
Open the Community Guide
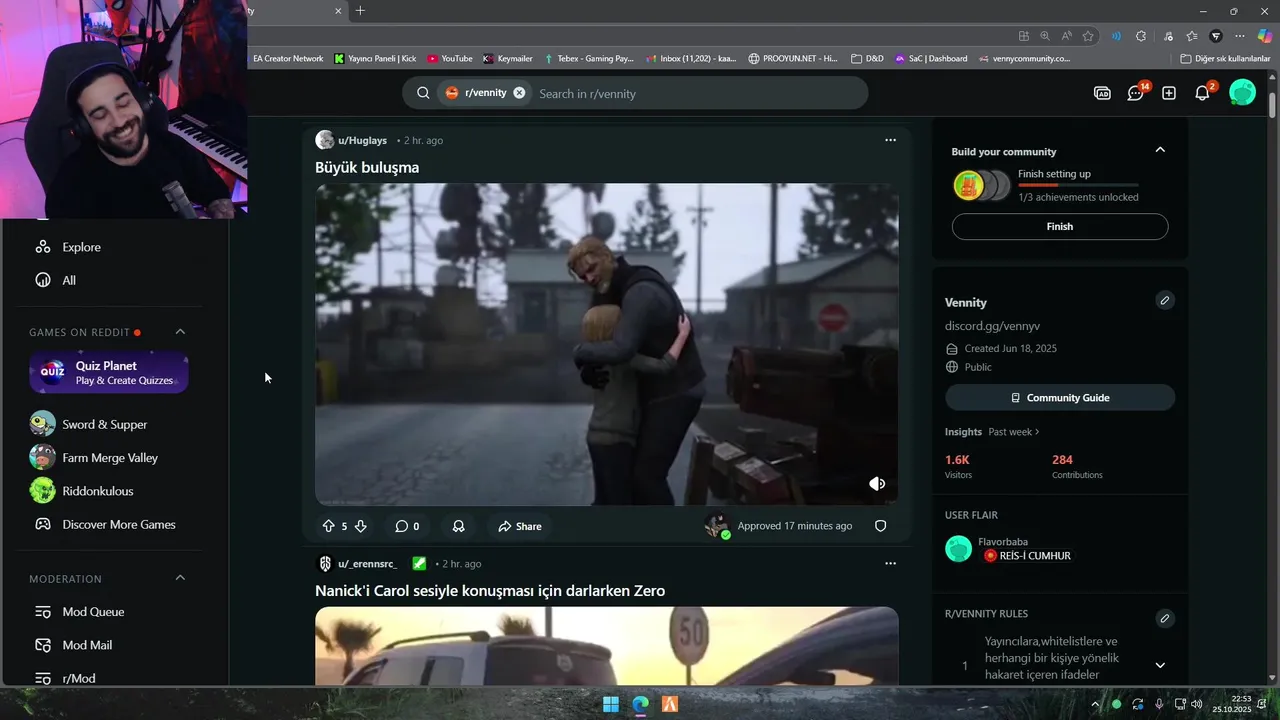coord(1060,398)
